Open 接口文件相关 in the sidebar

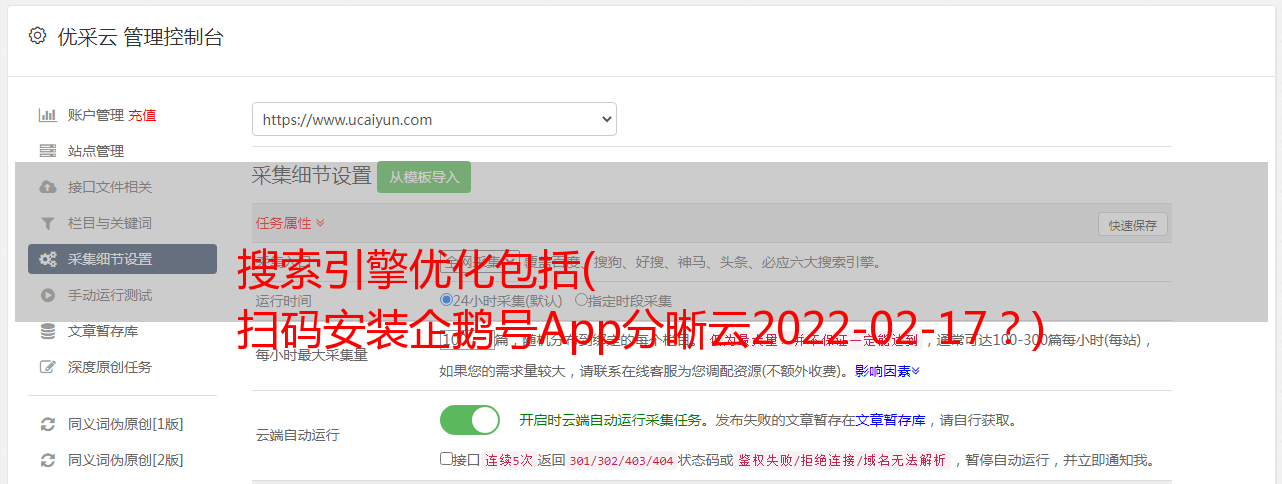tap(110, 187)
